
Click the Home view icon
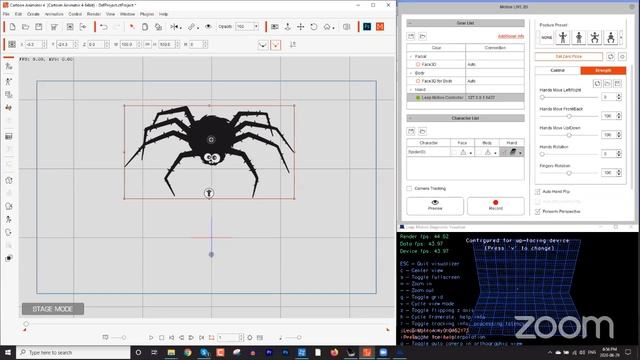[x=327, y=27]
